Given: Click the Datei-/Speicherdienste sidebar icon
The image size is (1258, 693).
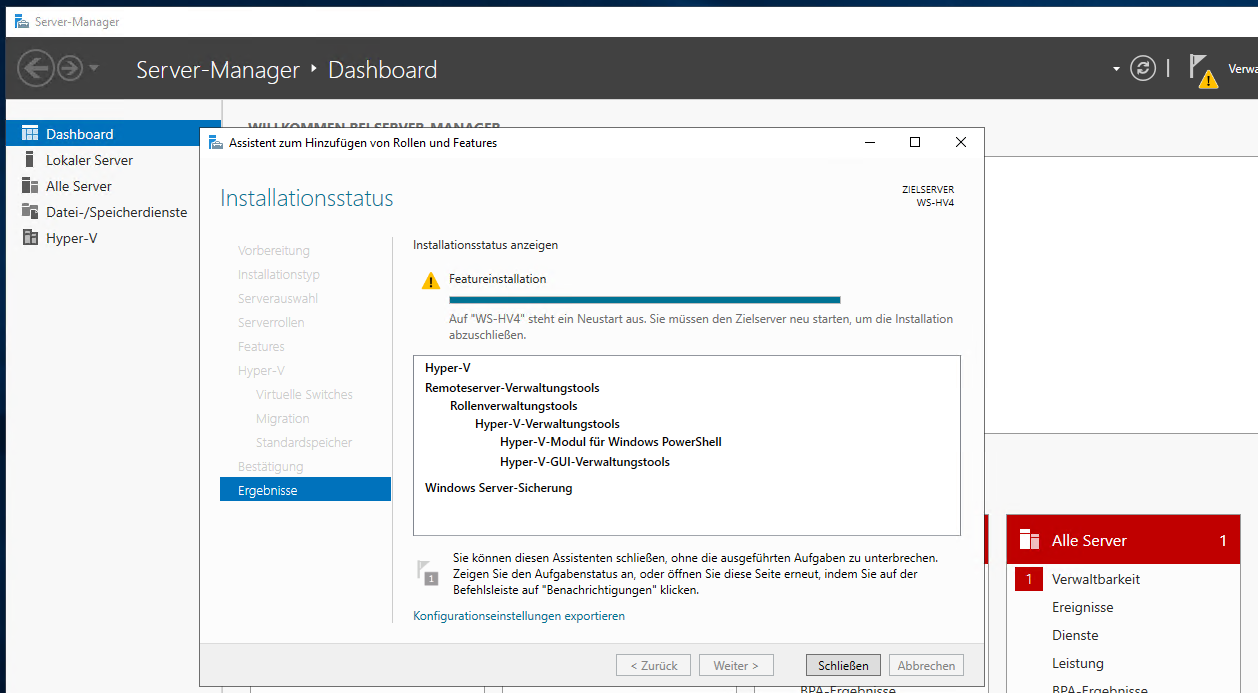Looking at the screenshot, I should [30, 212].
